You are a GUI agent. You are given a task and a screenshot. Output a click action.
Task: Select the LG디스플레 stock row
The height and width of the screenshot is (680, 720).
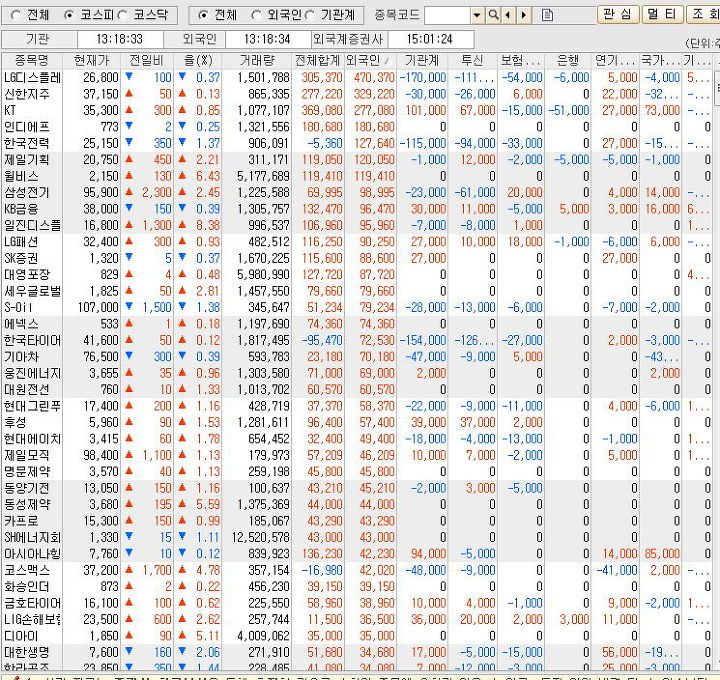[x=357, y=77]
